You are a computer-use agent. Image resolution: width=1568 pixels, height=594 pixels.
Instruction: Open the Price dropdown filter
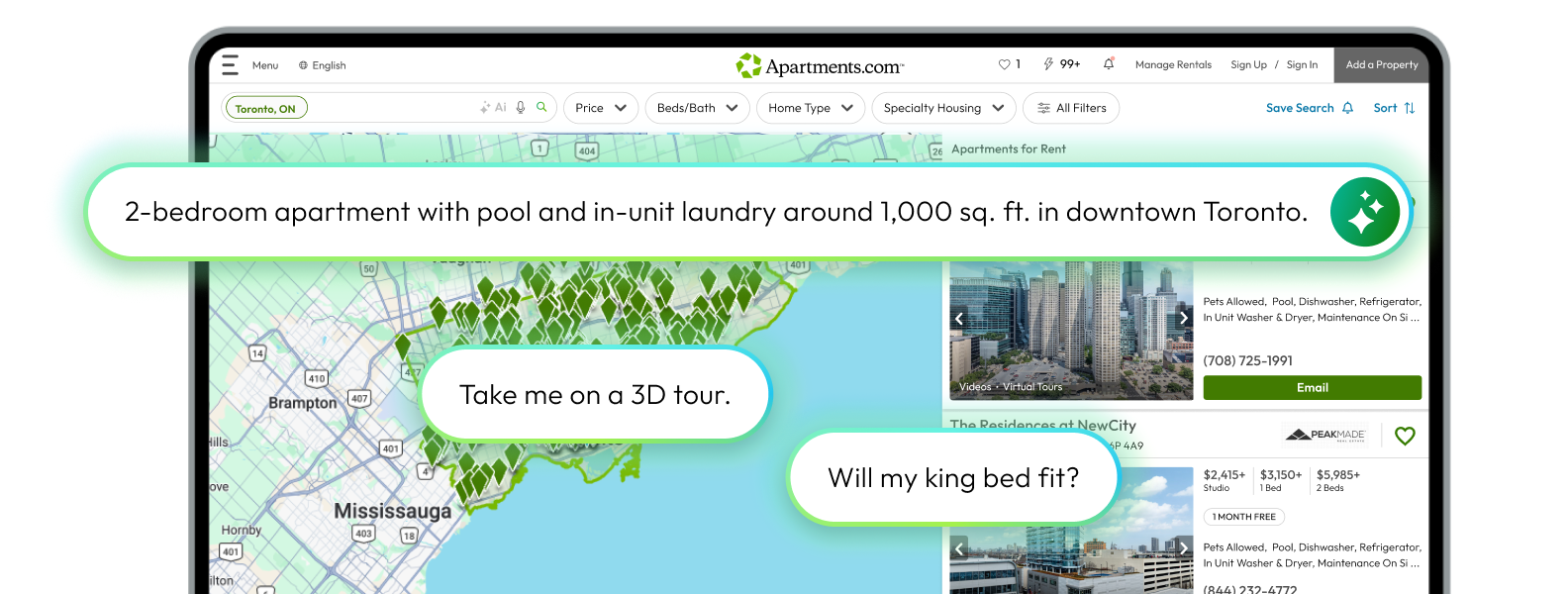tap(601, 108)
